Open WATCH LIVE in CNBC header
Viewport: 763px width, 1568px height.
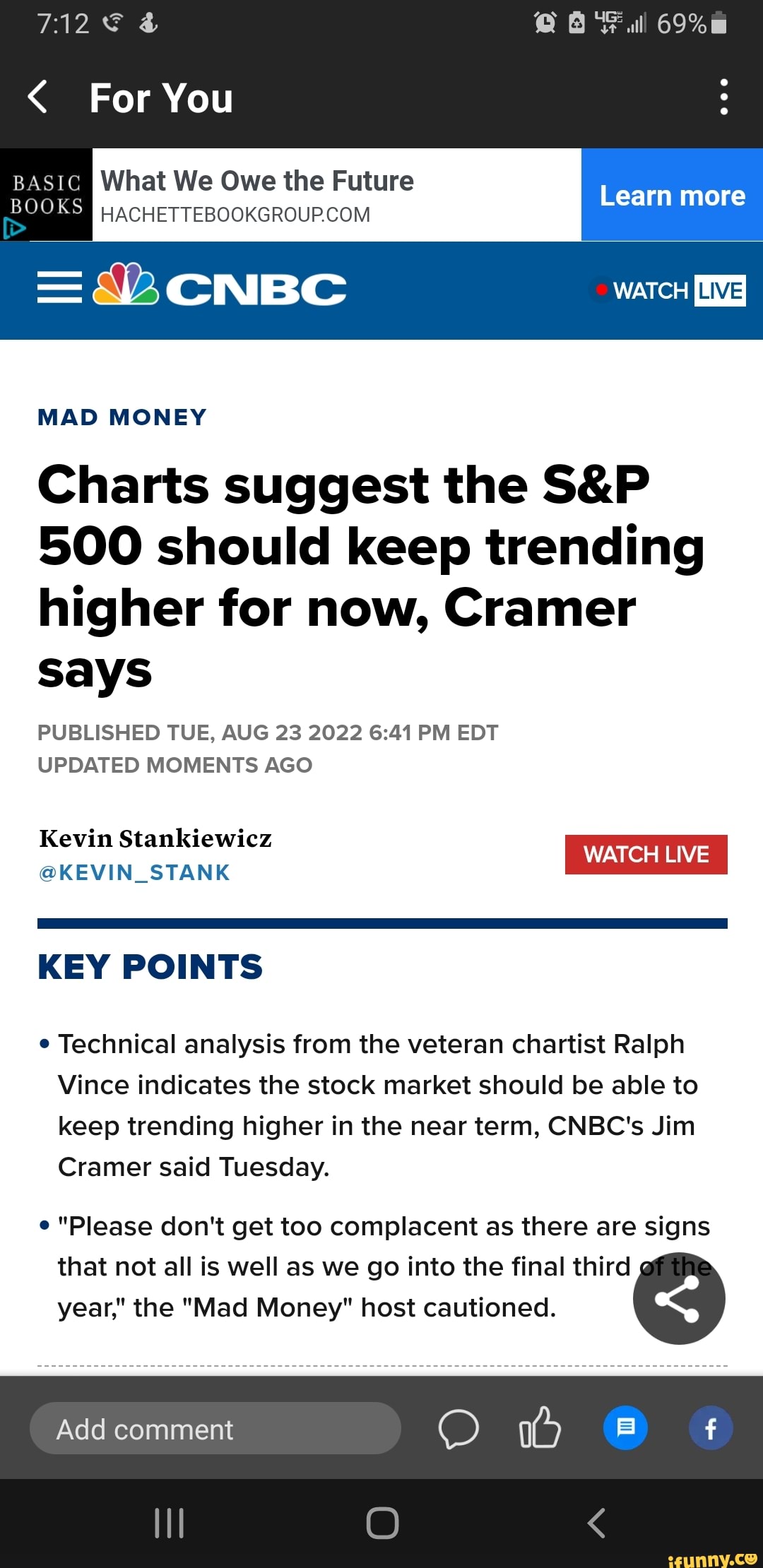pyautogui.click(x=670, y=290)
